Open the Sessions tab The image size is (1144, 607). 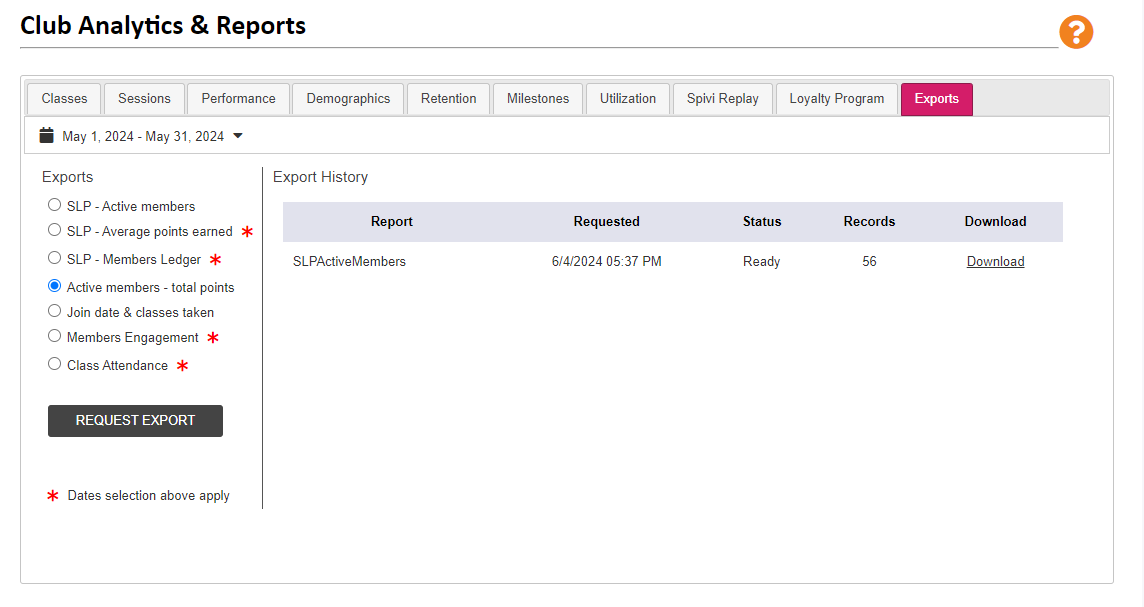[143, 98]
